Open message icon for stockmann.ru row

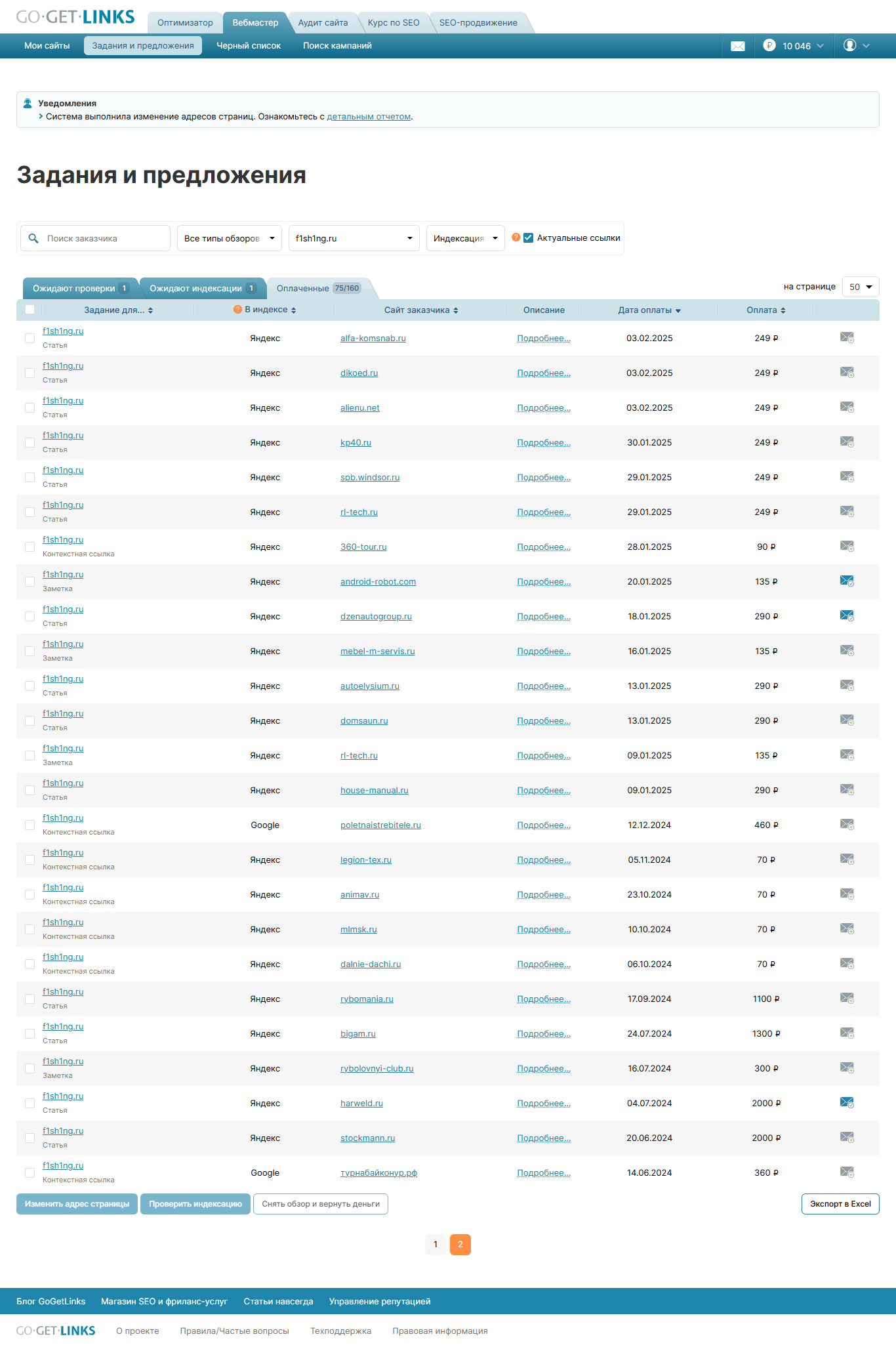click(847, 1138)
